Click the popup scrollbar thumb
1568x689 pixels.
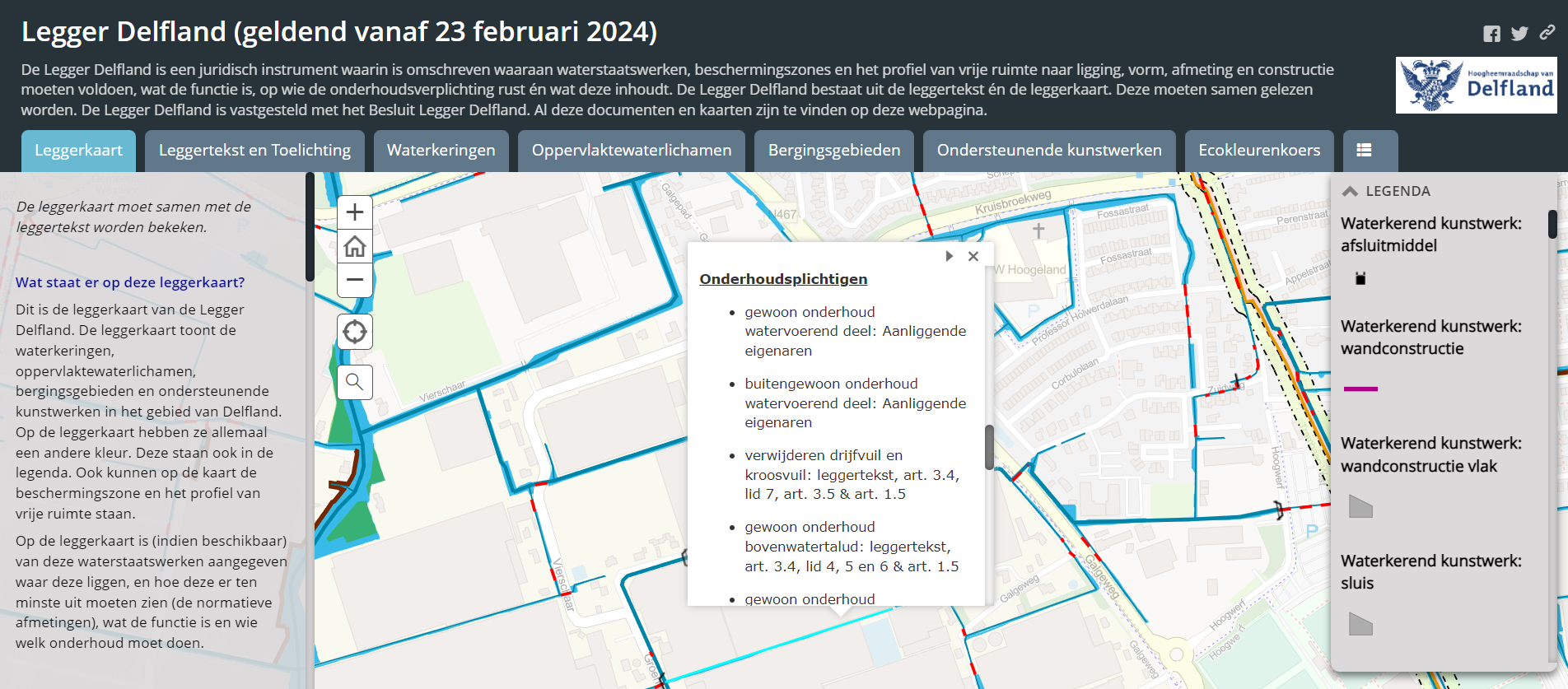(x=989, y=447)
